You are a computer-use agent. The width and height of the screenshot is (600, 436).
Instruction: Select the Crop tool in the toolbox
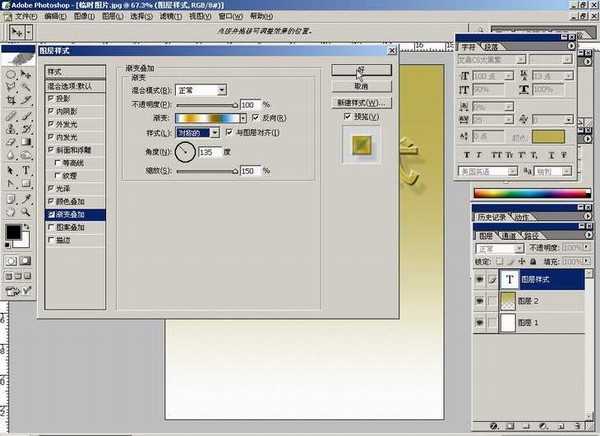click(x=11, y=100)
